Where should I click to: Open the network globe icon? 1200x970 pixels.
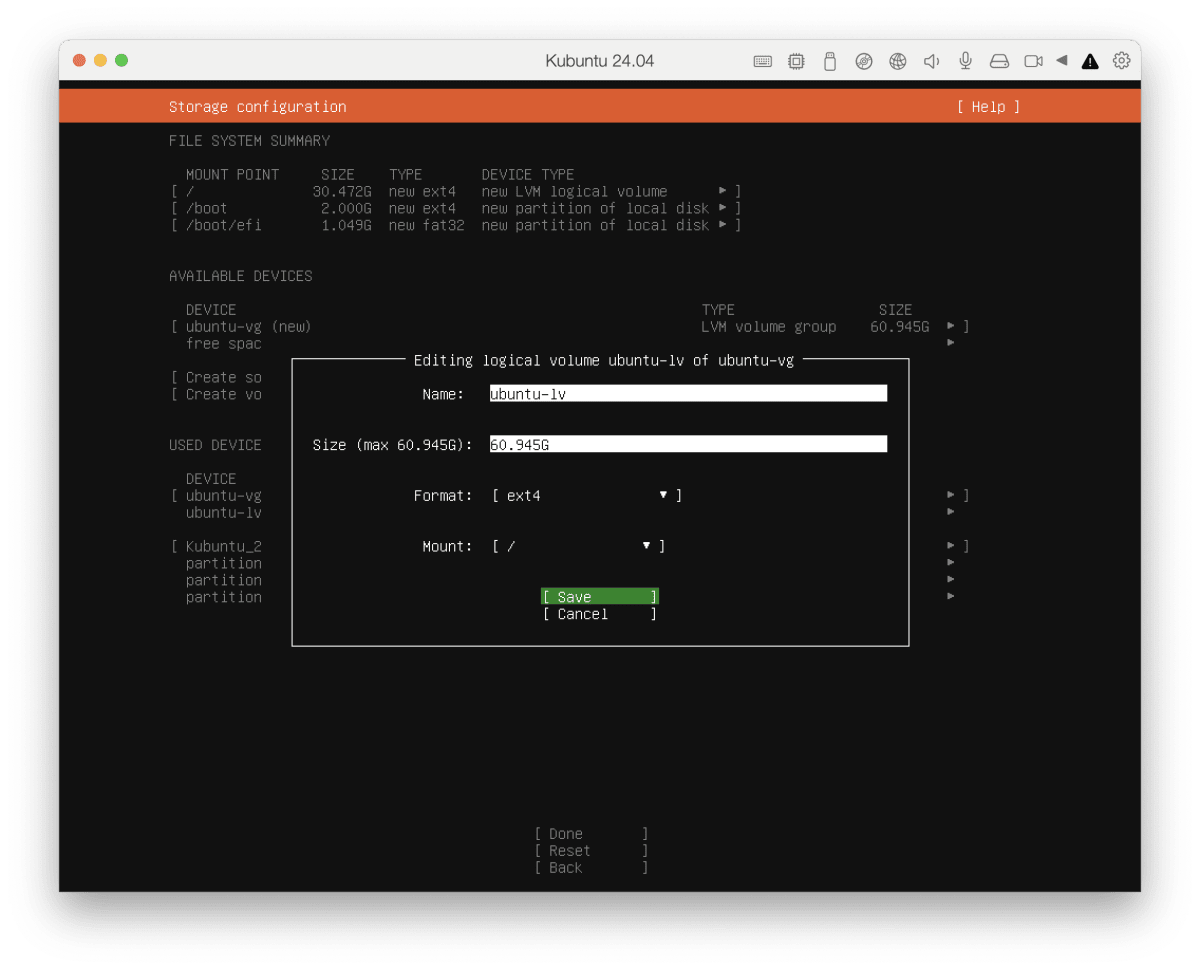pos(898,61)
